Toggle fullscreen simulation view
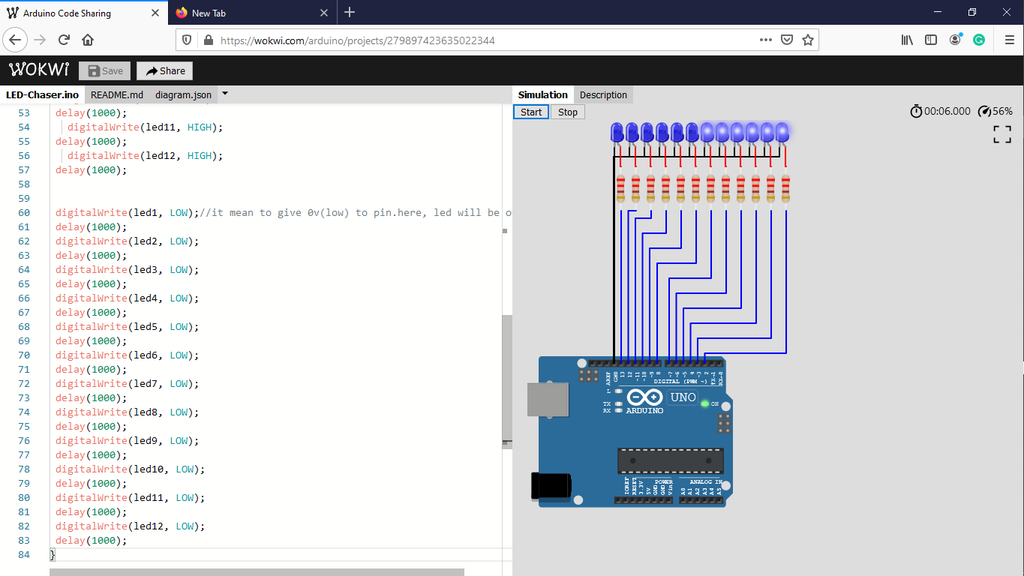The image size is (1024, 576). tap(1002, 135)
